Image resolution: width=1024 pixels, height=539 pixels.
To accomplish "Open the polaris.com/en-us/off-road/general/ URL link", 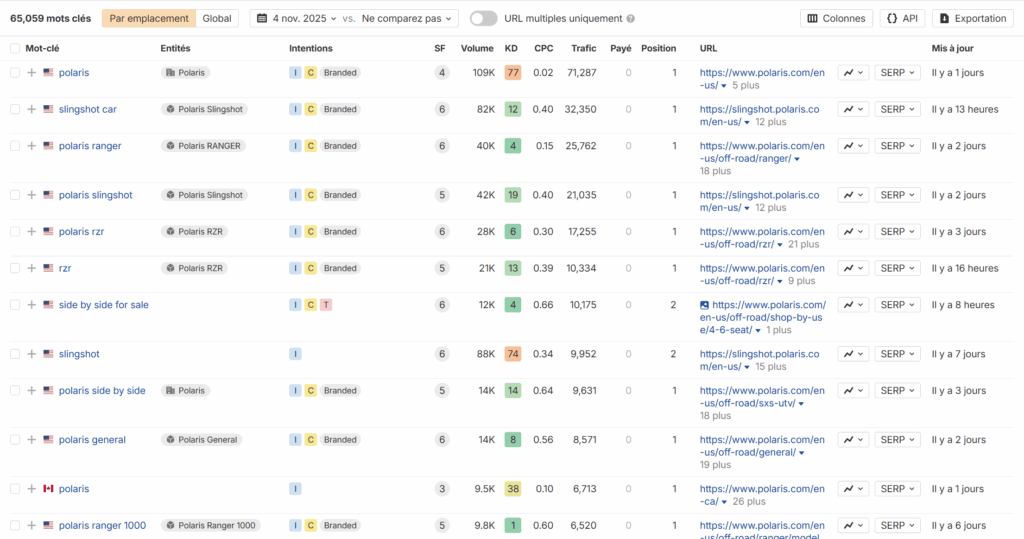I will point(762,446).
